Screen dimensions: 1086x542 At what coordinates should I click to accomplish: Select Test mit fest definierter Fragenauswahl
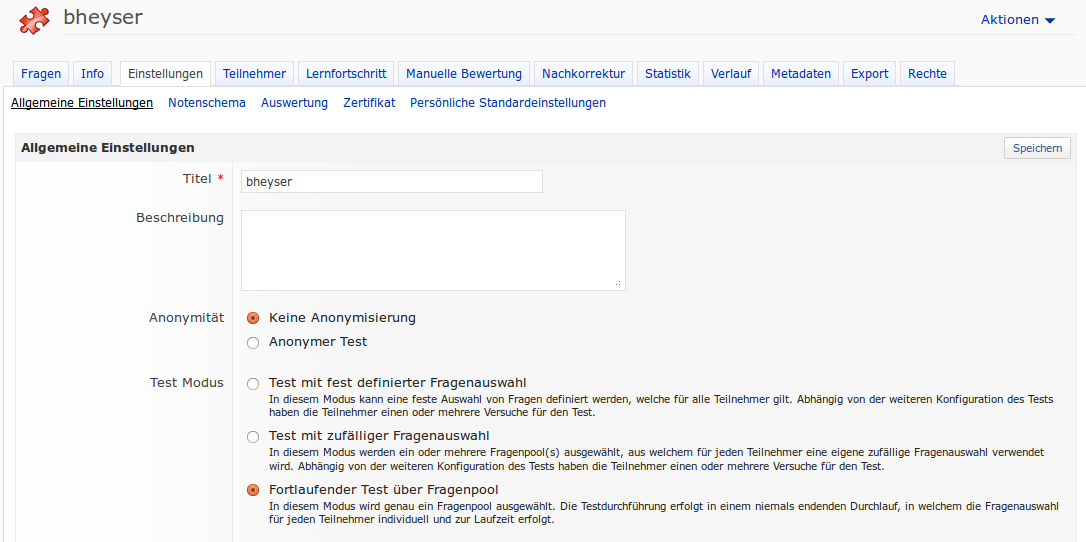253,383
